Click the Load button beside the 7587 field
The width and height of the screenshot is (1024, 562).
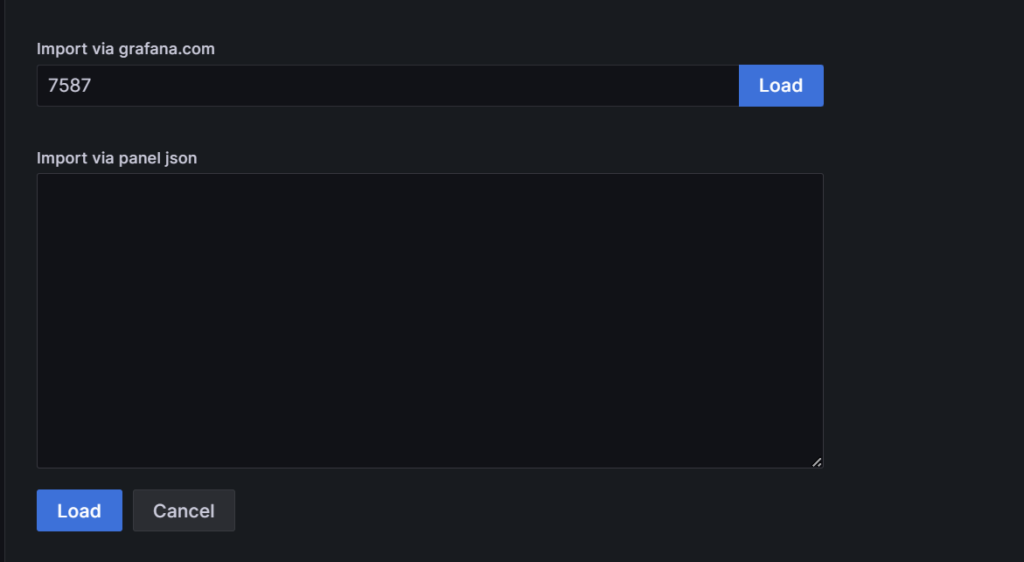pyautogui.click(x=780, y=86)
